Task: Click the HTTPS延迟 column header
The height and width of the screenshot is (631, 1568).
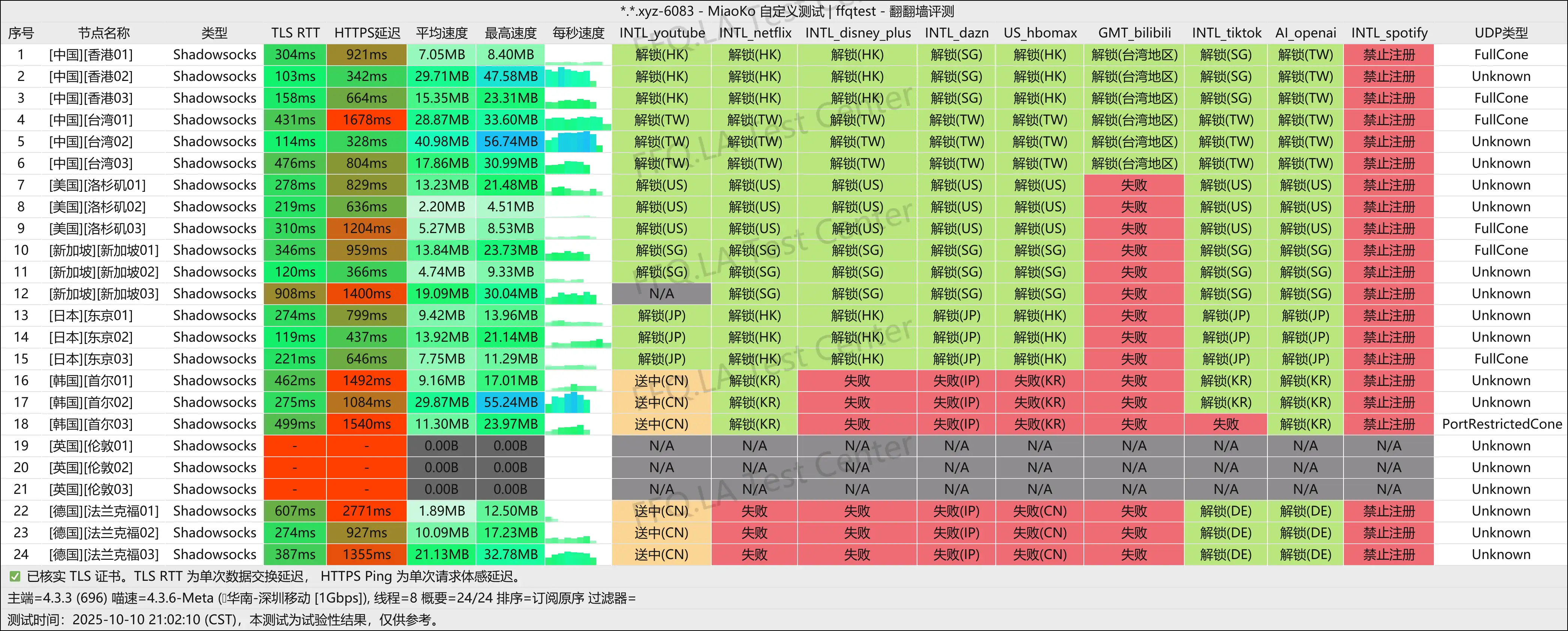Action: coord(367,33)
